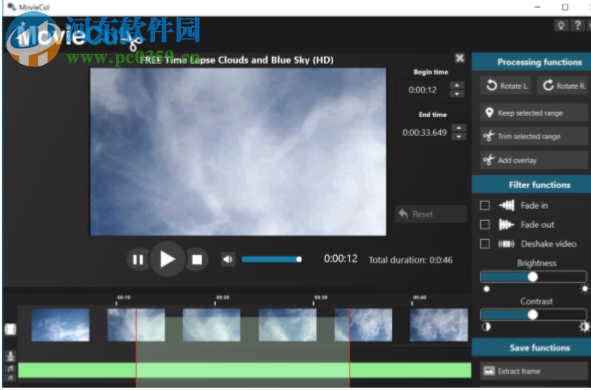Viewport: 591px width, 390px height.
Task: Click the Reset button
Action: point(431,214)
